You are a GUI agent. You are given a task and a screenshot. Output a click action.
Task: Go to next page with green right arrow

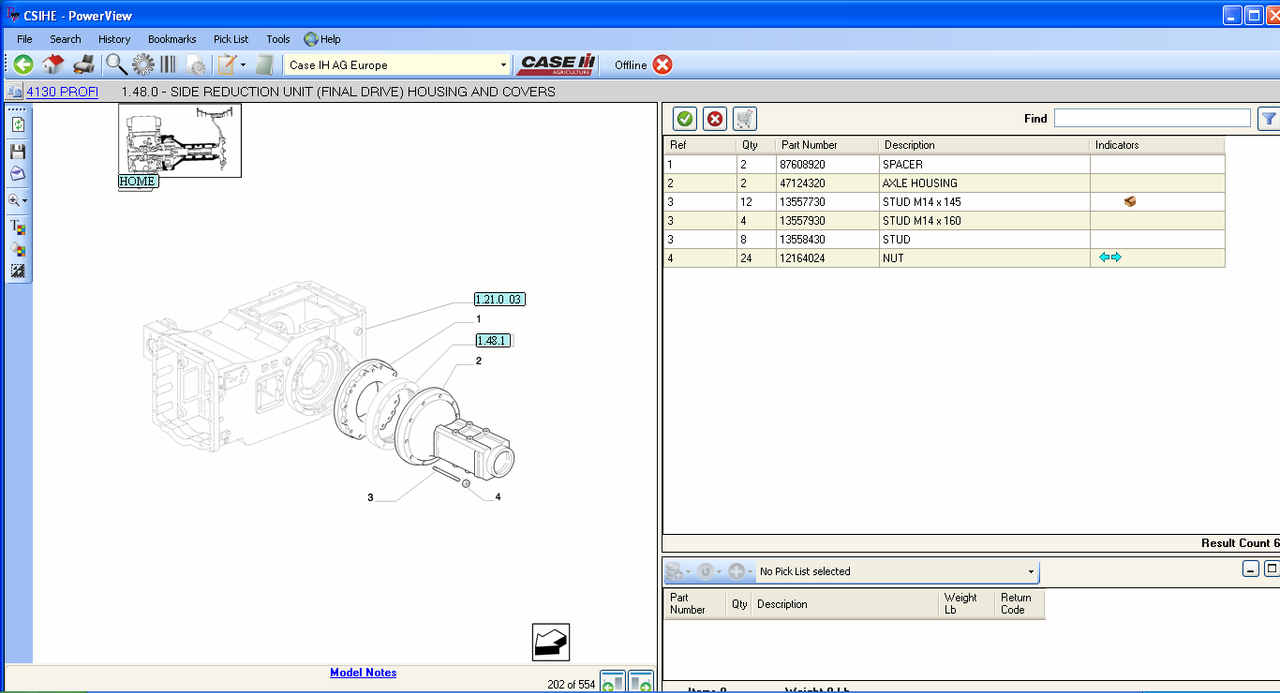click(641, 682)
